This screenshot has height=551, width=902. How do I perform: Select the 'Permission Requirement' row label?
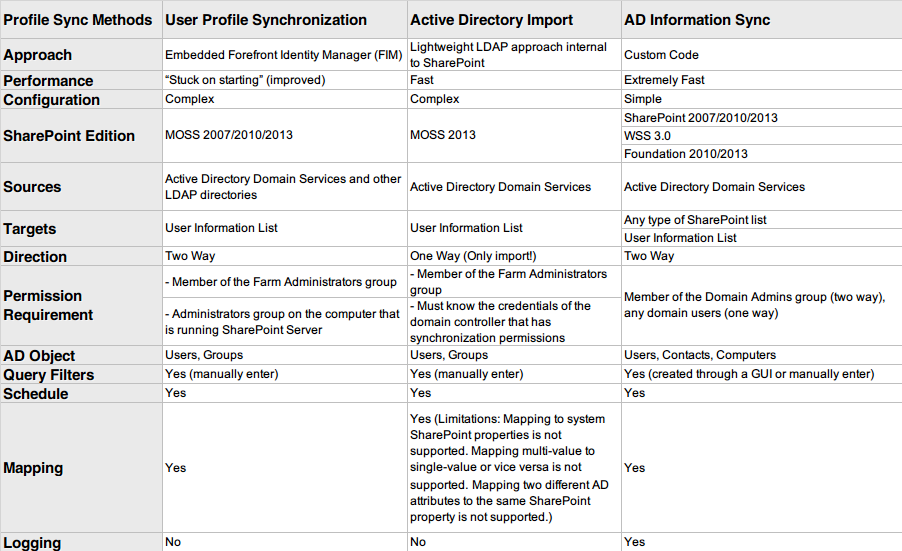pos(81,305)
